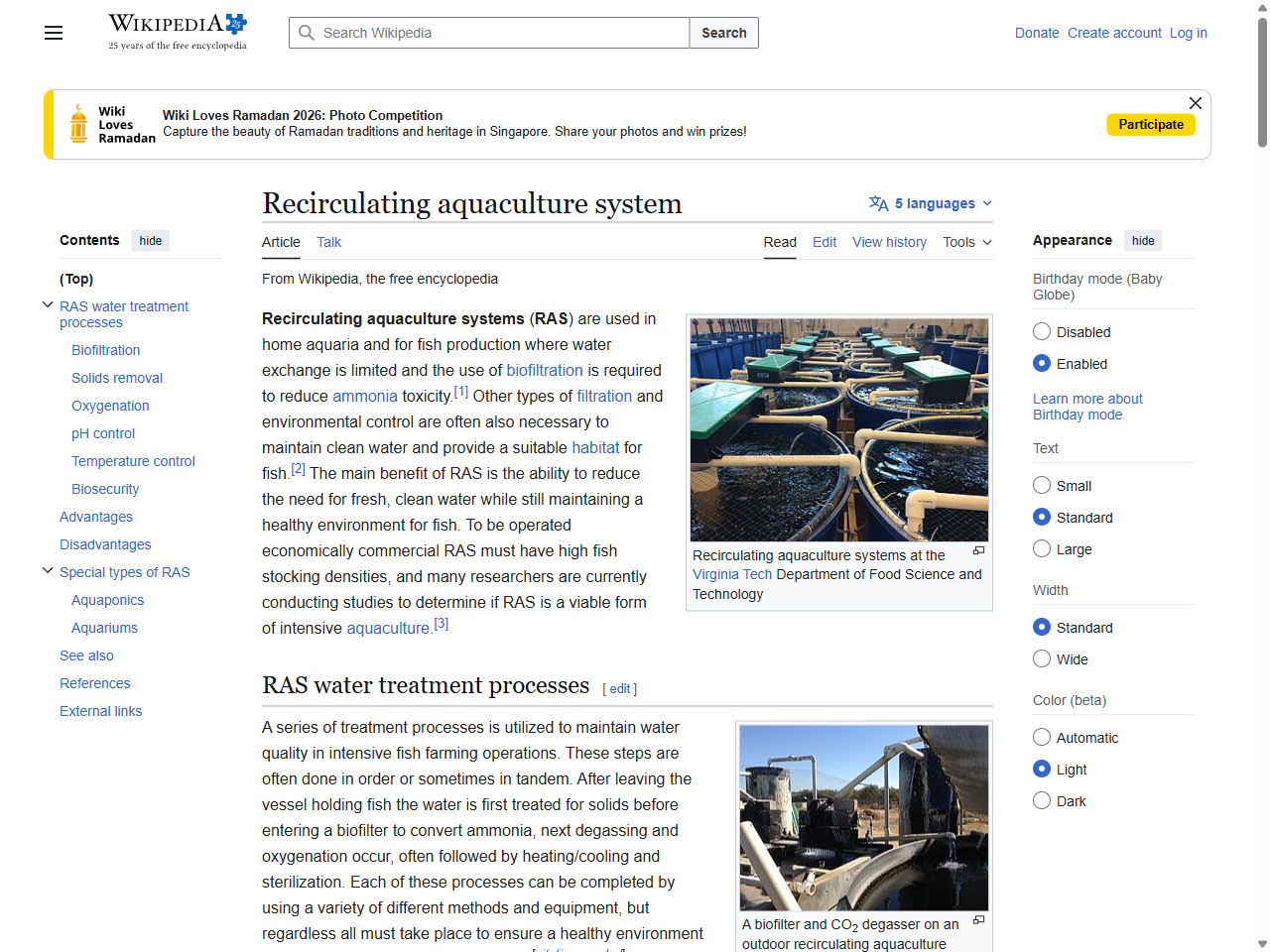Open Learn more about Birthday mode

[1087, 407]
